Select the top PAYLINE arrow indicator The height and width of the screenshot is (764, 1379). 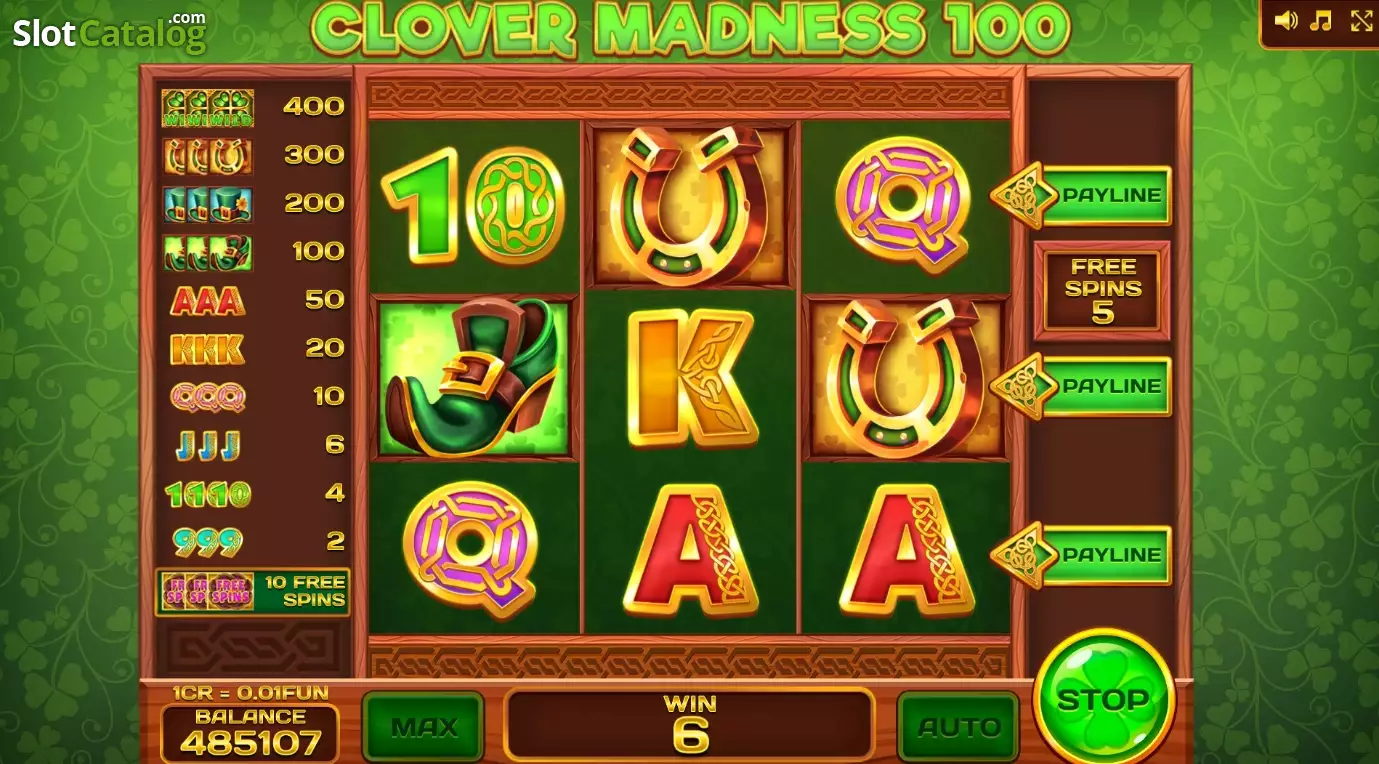click(1081, 195)
